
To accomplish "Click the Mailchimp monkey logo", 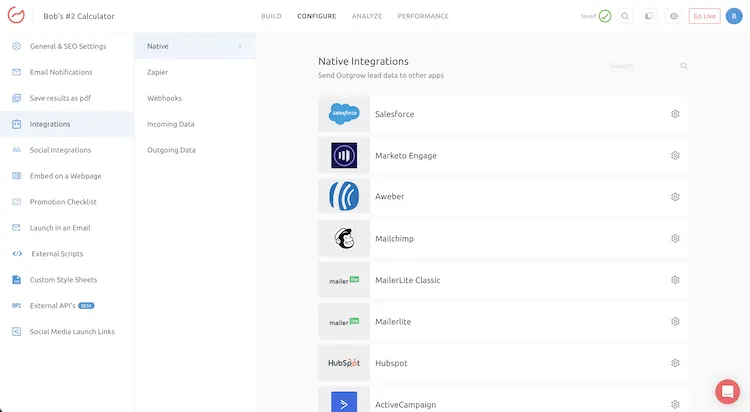I will coord(344,238).
